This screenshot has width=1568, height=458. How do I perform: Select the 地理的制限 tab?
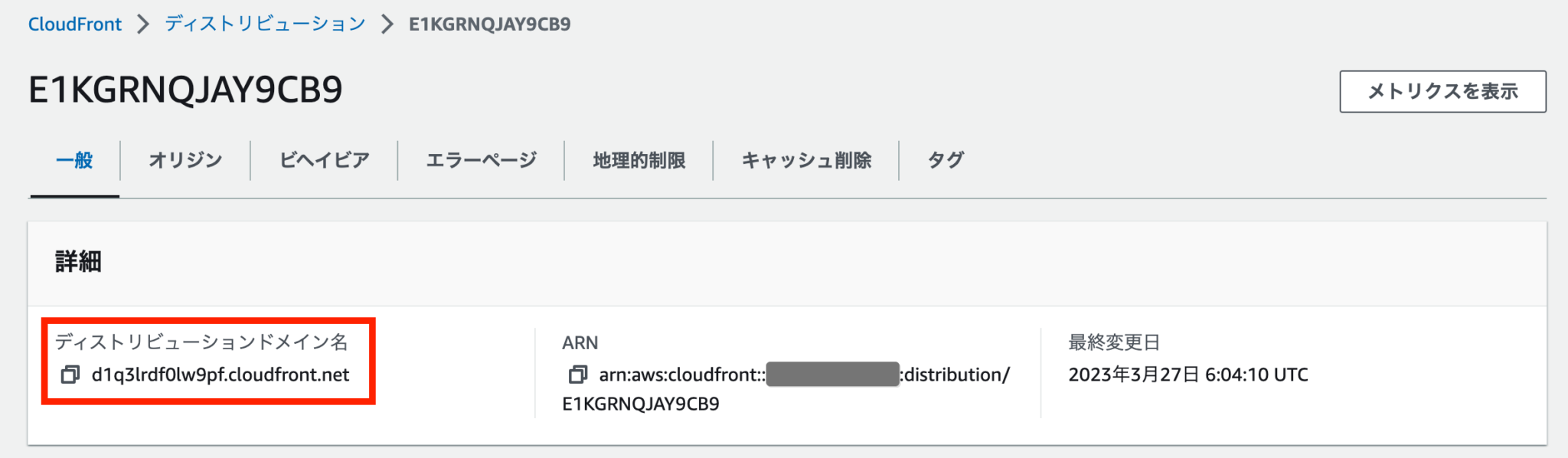pos(639,160)
